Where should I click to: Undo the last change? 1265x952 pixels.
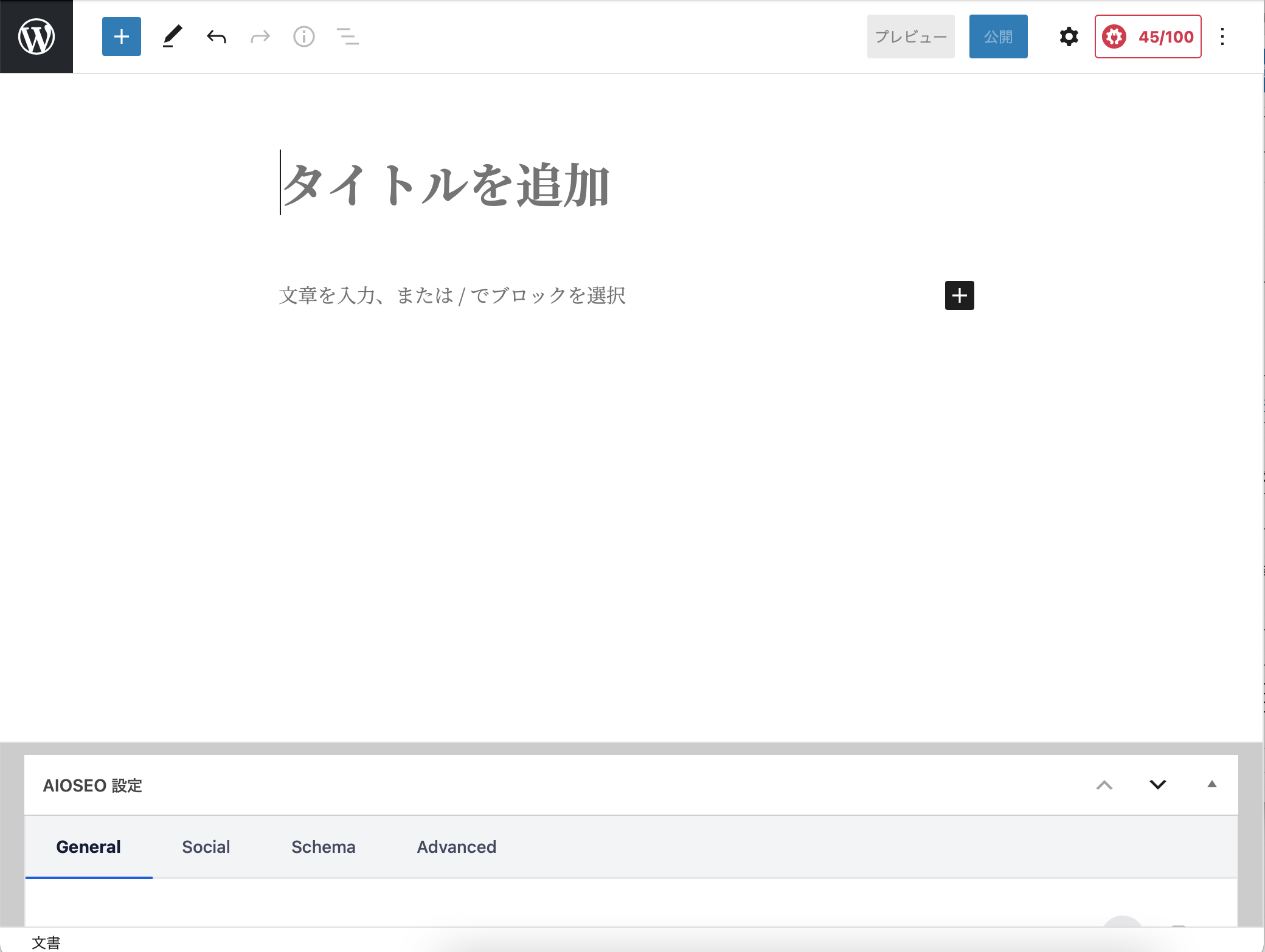tap(217, 36)
